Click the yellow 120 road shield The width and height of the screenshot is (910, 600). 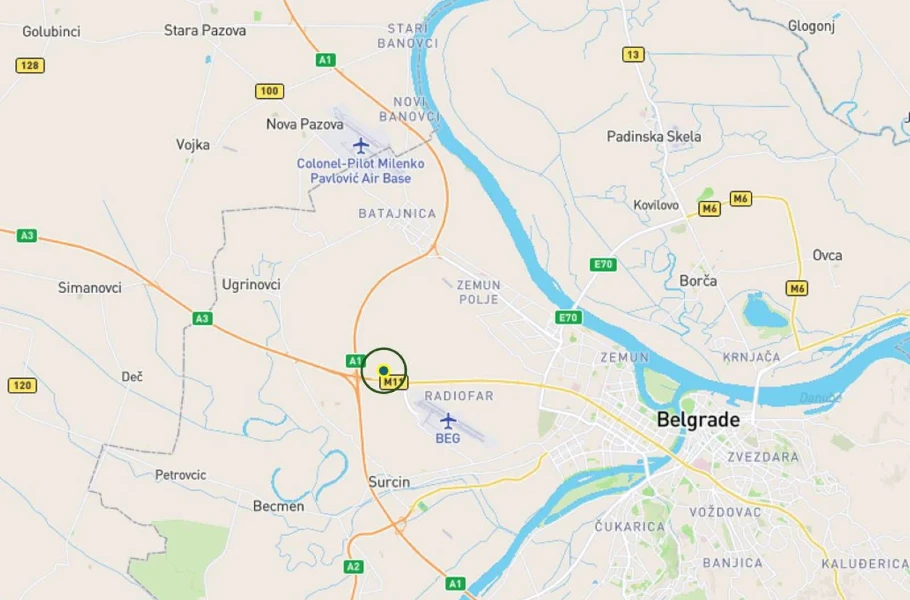[x=23, y=385]
